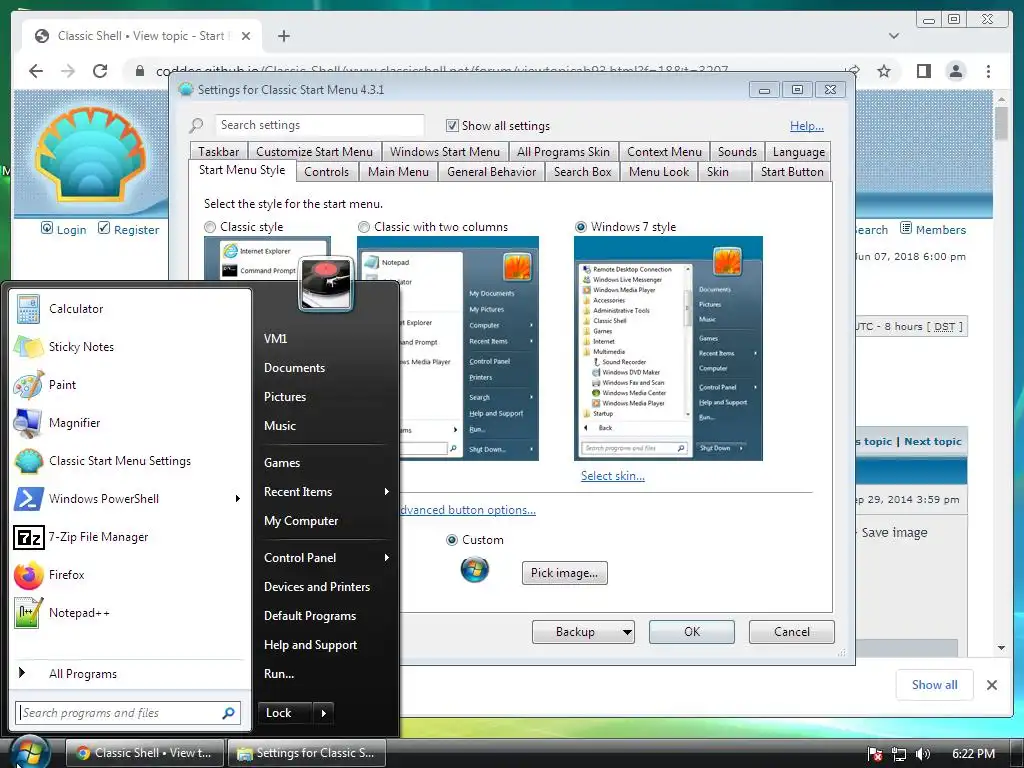Select the Custom button radio option
Image resolution: width=1024 pixels, height=768 pixels.
[x=451, y=540]
